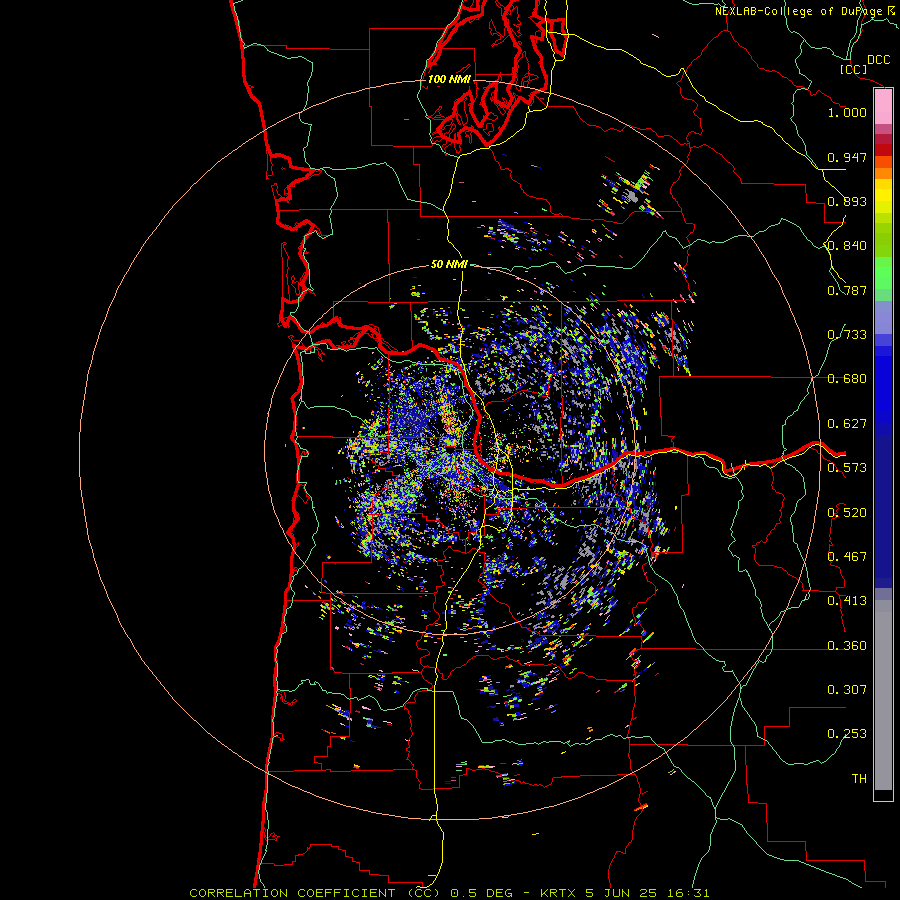Screen dimensions: 900x900
Task: Pick the dark navy color bar segment
Action: [883, 505]
